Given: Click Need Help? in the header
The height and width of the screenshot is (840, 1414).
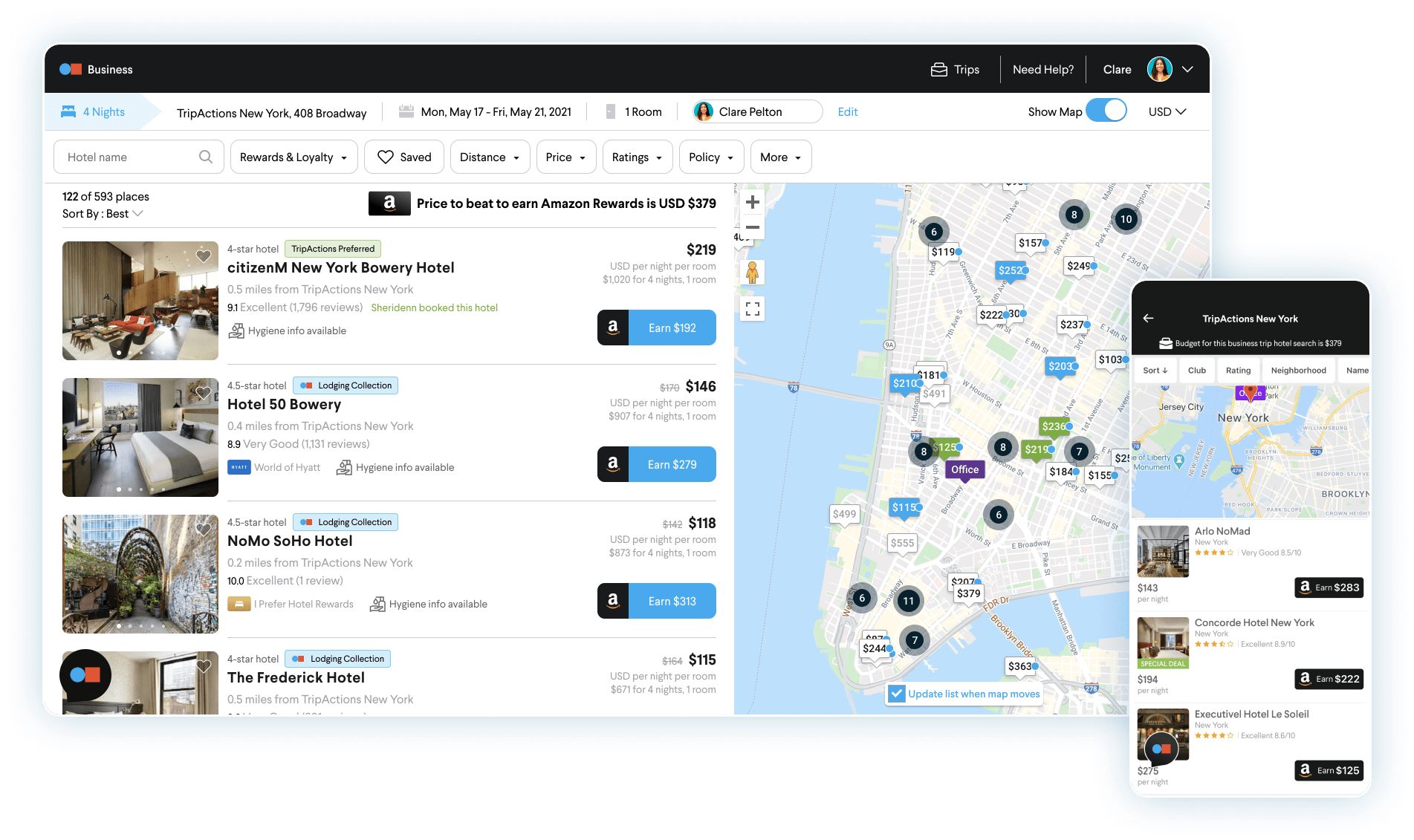Looking at the screenshot, I should 1042,69.
